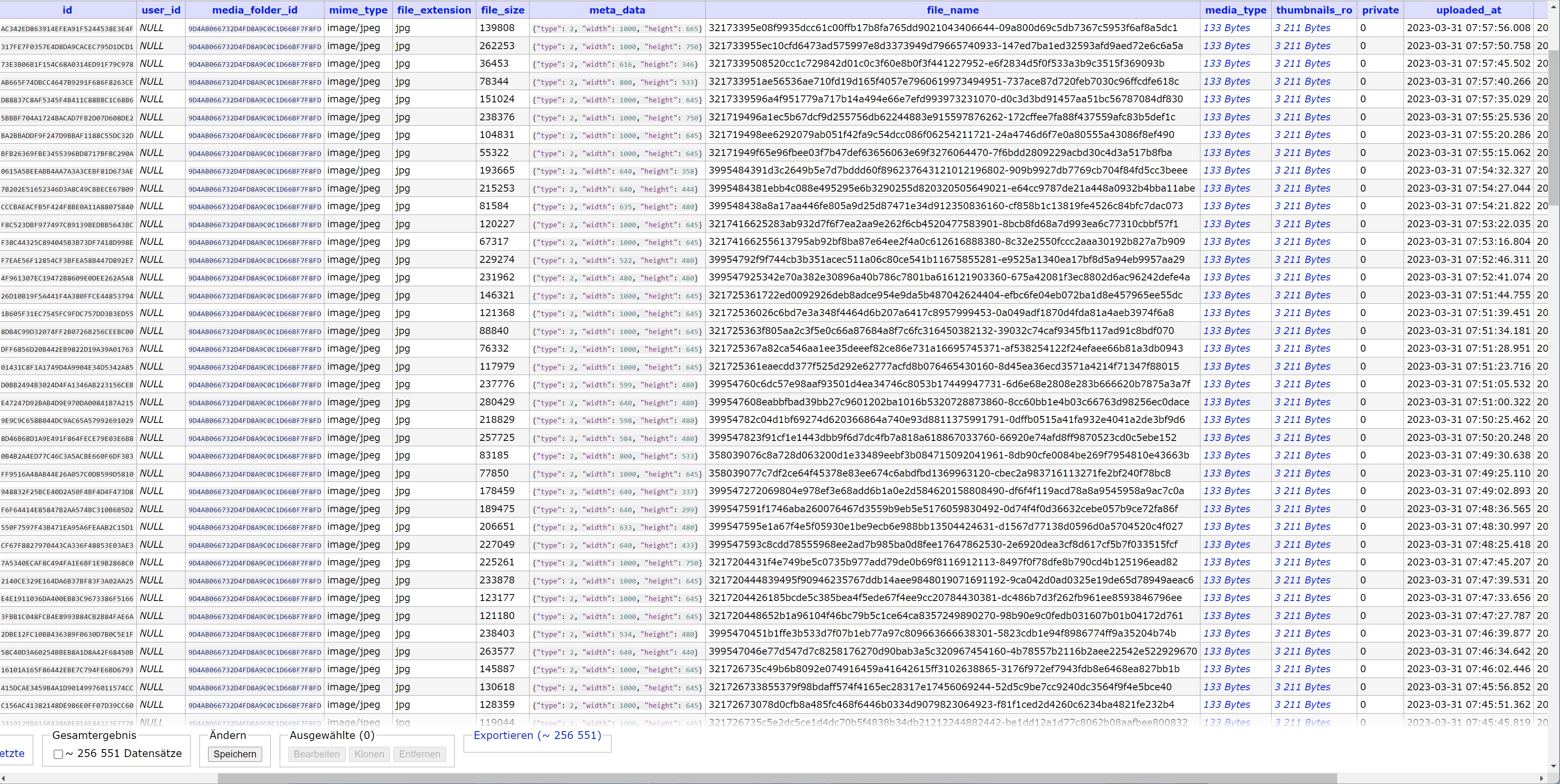This screenshot has height=784, width=1560.
Task: Click horizontal scrollbar right arrow
Action: (x=1542, y=778)
